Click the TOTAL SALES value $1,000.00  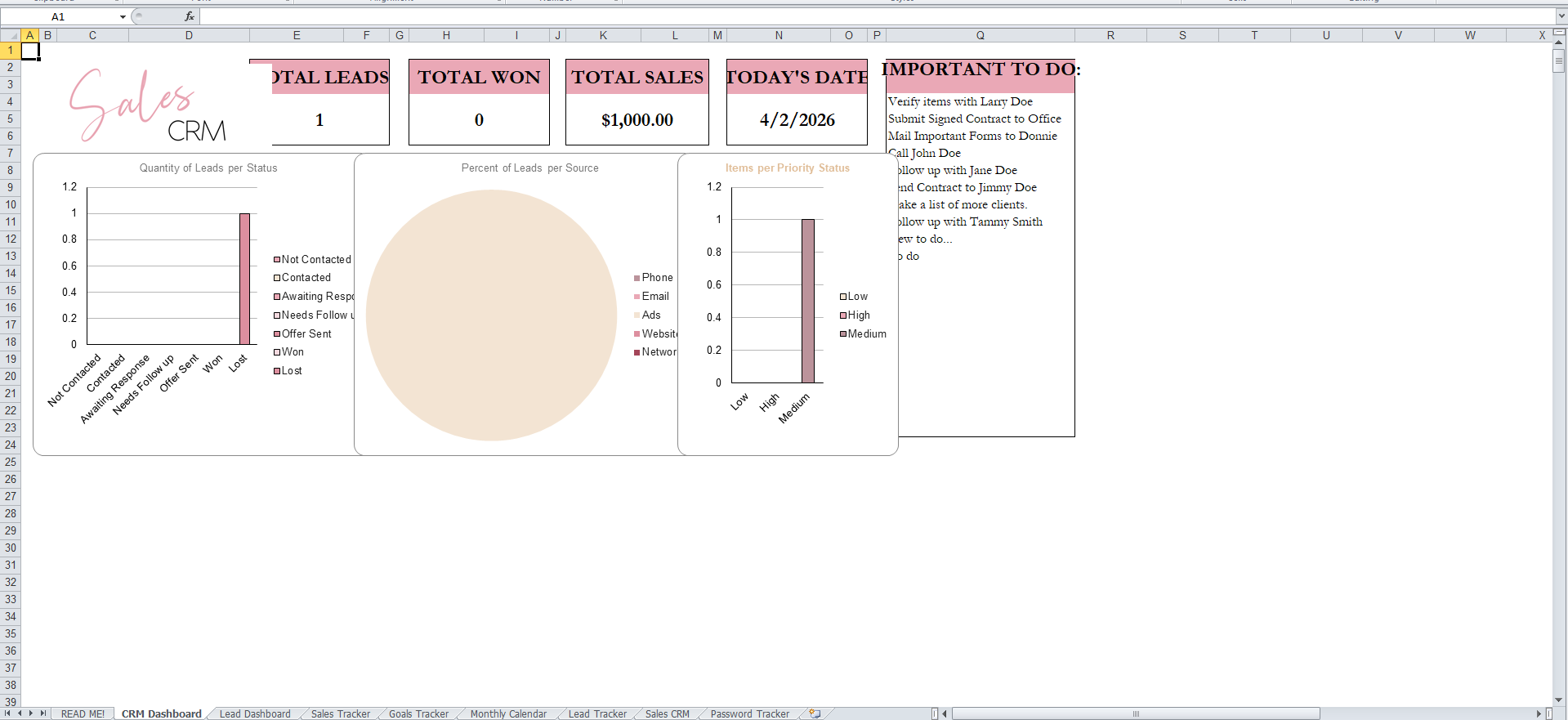pos(637,120)
